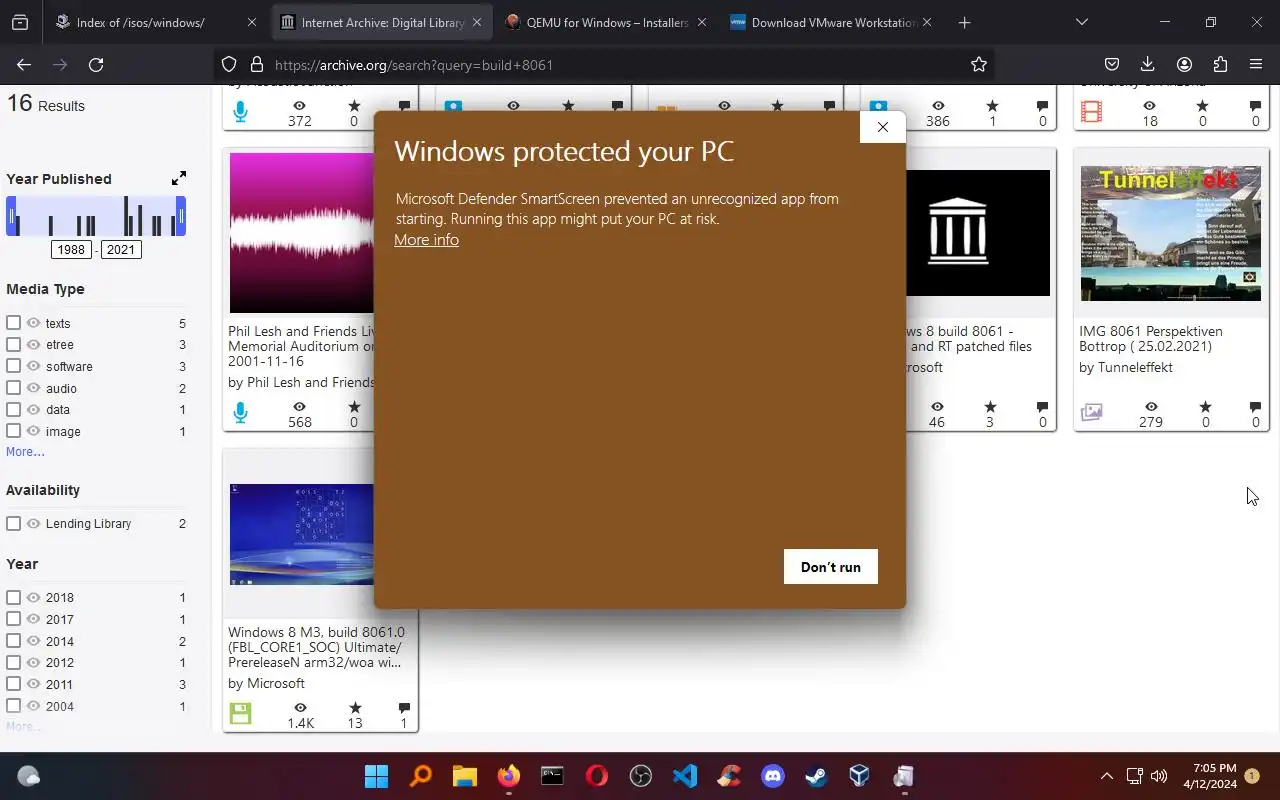The image size is (1280, 800).
Task: Click the 2021 end year field
Action: [x=121, y=249]
